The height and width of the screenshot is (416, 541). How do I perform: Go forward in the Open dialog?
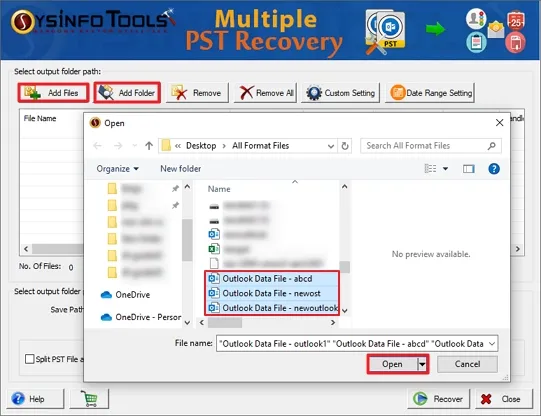click(x=118, y=146)
